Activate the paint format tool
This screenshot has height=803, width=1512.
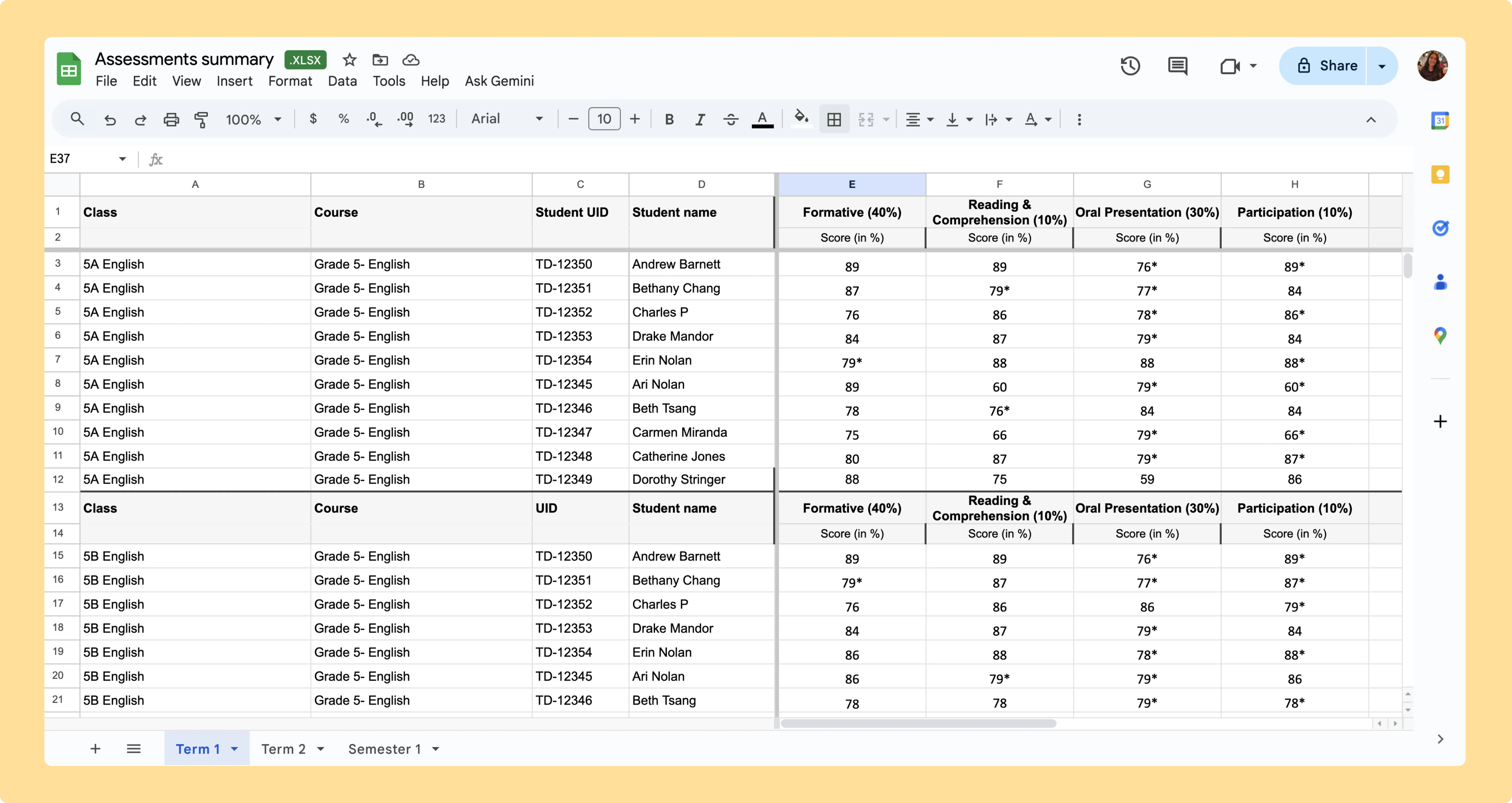(201, 120)
